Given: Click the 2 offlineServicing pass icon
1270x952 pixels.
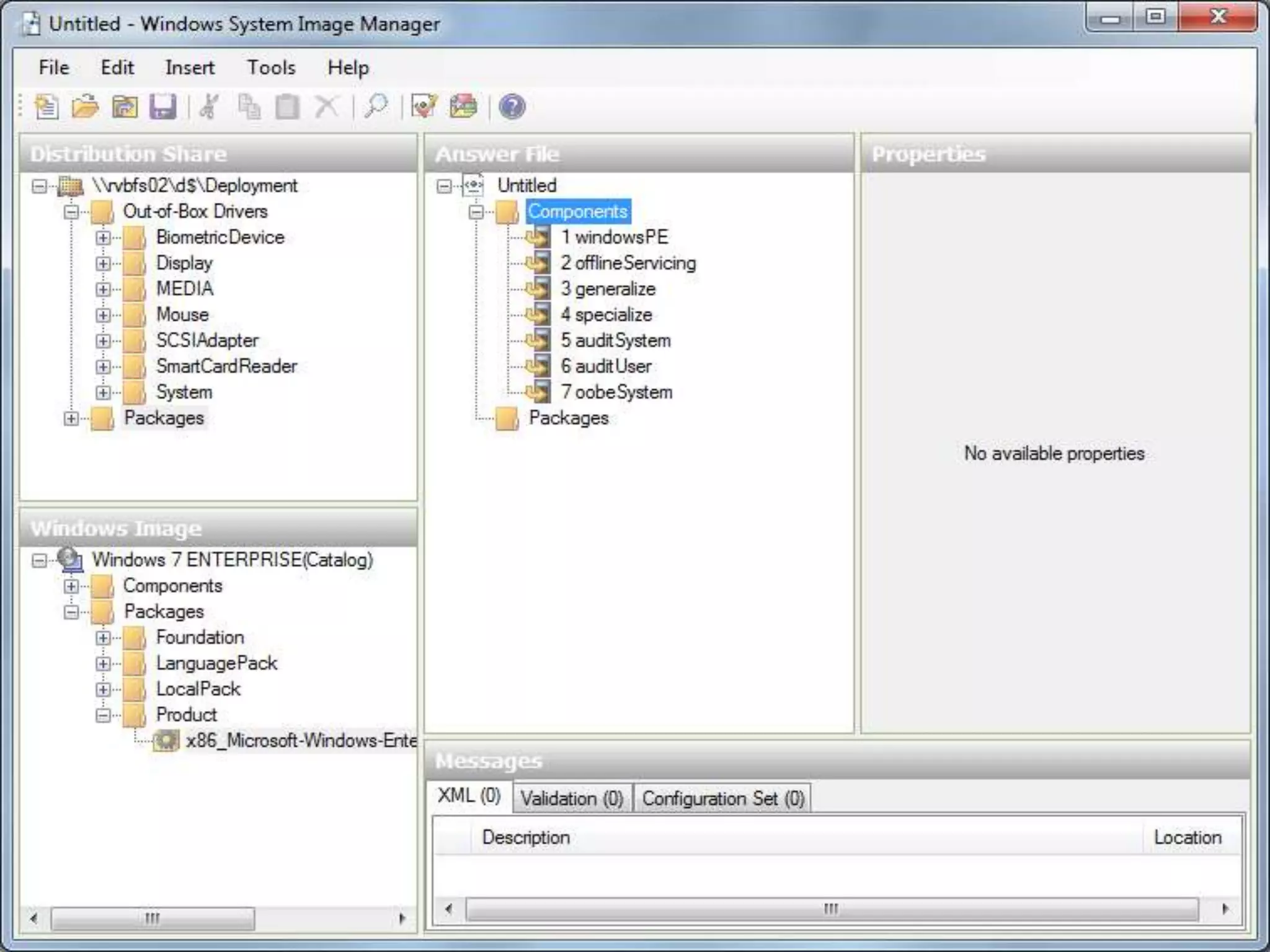Looking at the screenshot, I should pyautogui.click(x=538, y=263).
